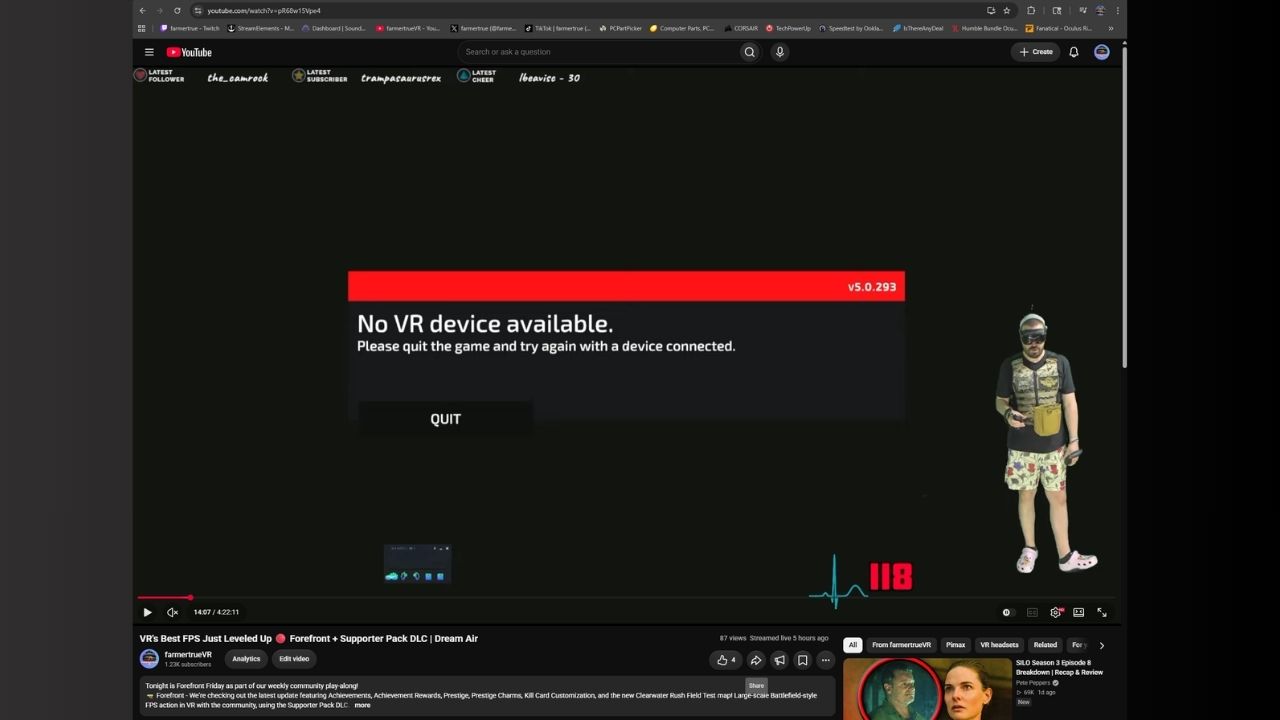The width and height of the screenshot is (1280, 720).
Task: Open more actions three-dot menu
Action: [x=825, y=660]
